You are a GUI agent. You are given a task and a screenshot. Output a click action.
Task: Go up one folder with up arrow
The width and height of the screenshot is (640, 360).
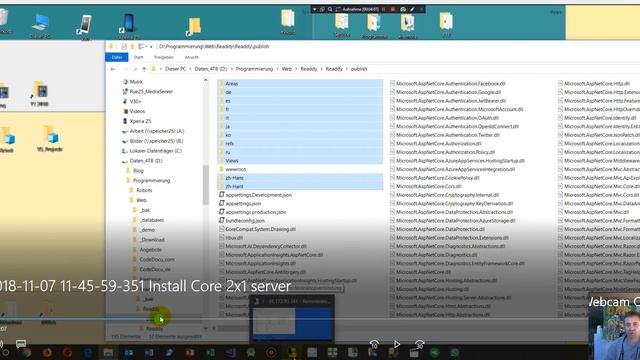click(x=144, y=69)
